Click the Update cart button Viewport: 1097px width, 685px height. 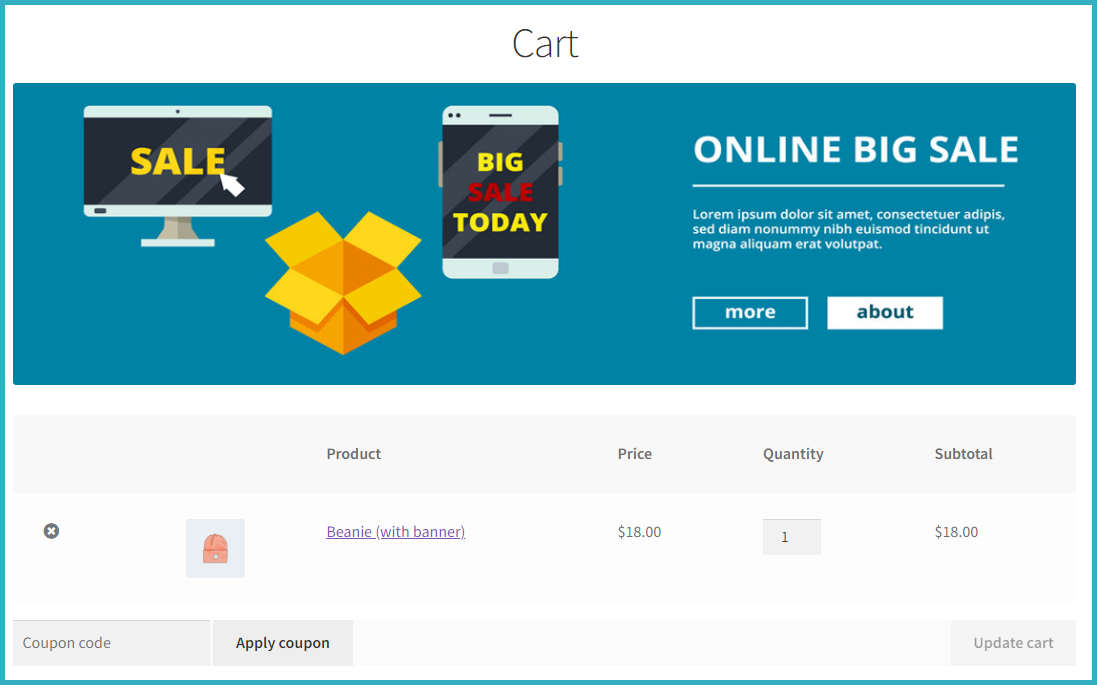pyautogui.click(x=1013, y=642)
